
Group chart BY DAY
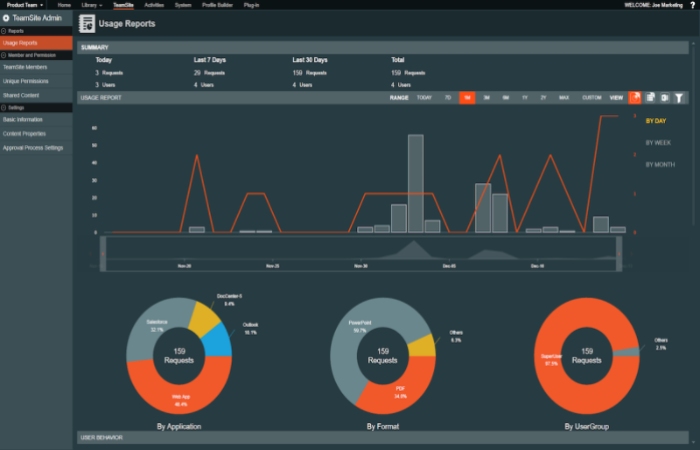pyautogui.click(x=656, y=121)
